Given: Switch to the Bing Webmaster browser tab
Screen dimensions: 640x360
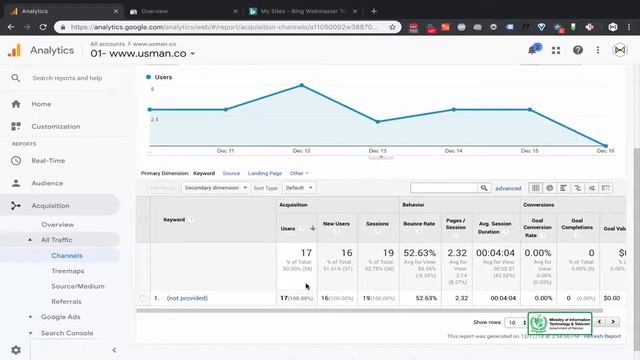Looking at the screenshot, I should pyautogui.click(x=303, y=11).
